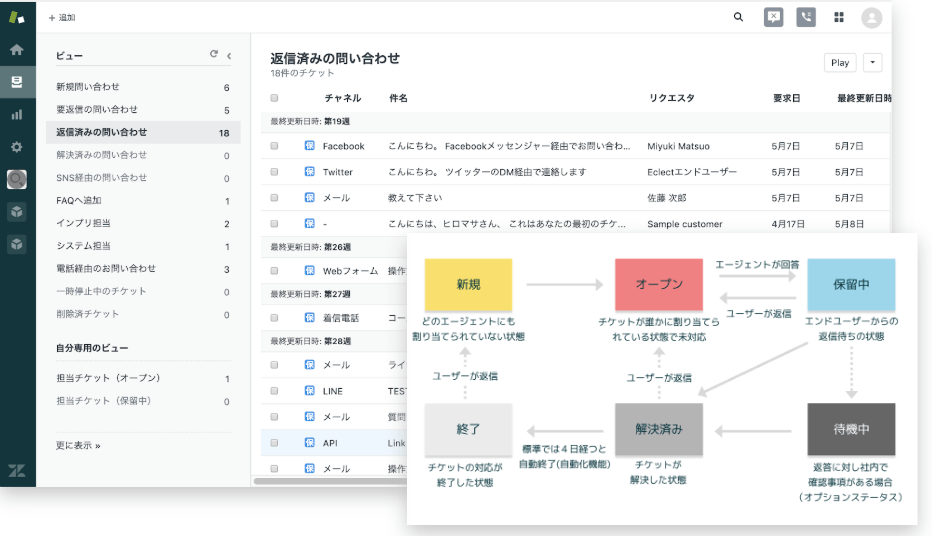Click the search magnifier icon

click(x=738, y=17)
